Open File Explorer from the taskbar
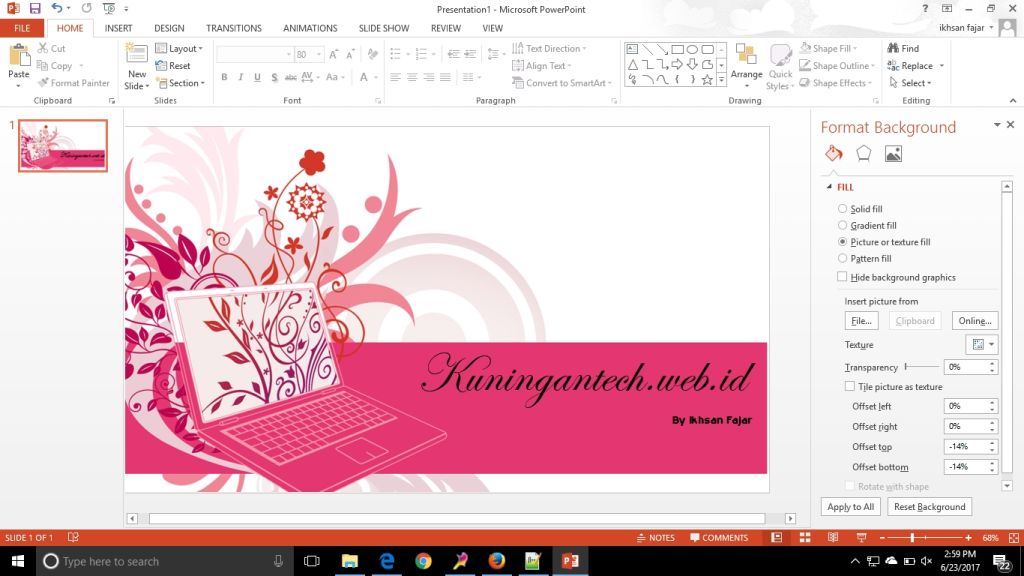 350,561
